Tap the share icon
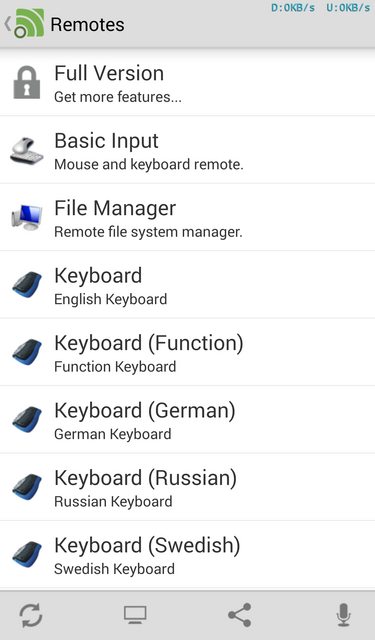Image resolution: width=375 pixels, height=640 pixels. click(240, 615)
